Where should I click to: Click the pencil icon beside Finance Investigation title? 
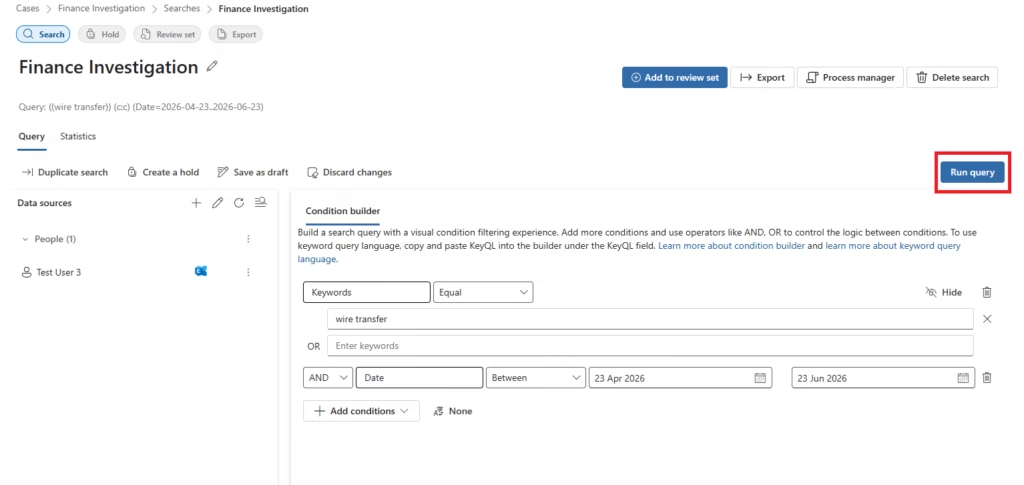click(212, 67)
